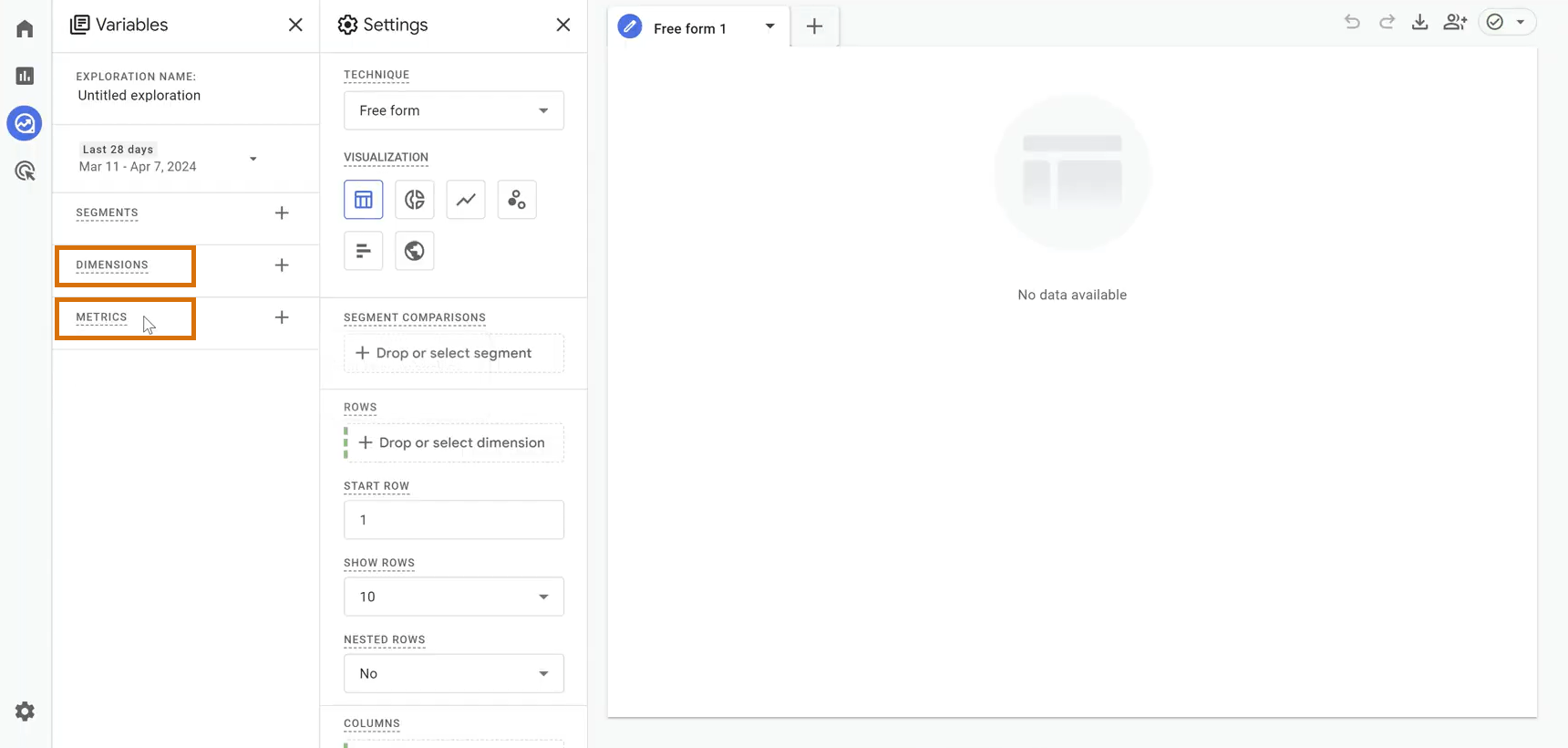Click Drop or select segment

click(x=454, y=353)
